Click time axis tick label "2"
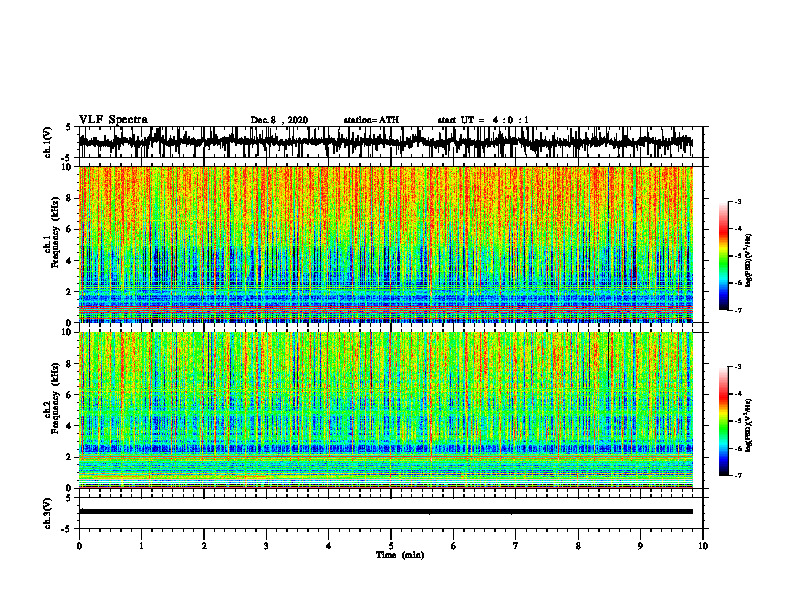 coord(204,546)
